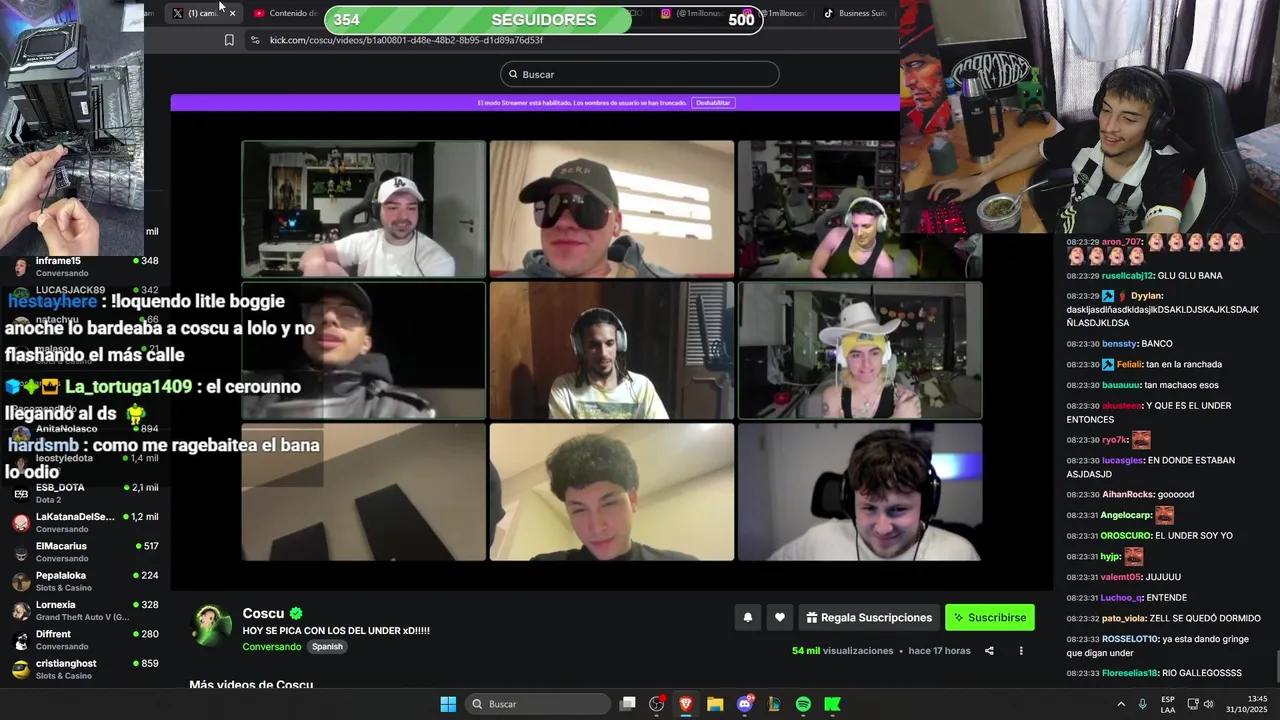Click the heart follow icon
Image resolution: width=1280 pixels, height=720 pixels.
780,618
